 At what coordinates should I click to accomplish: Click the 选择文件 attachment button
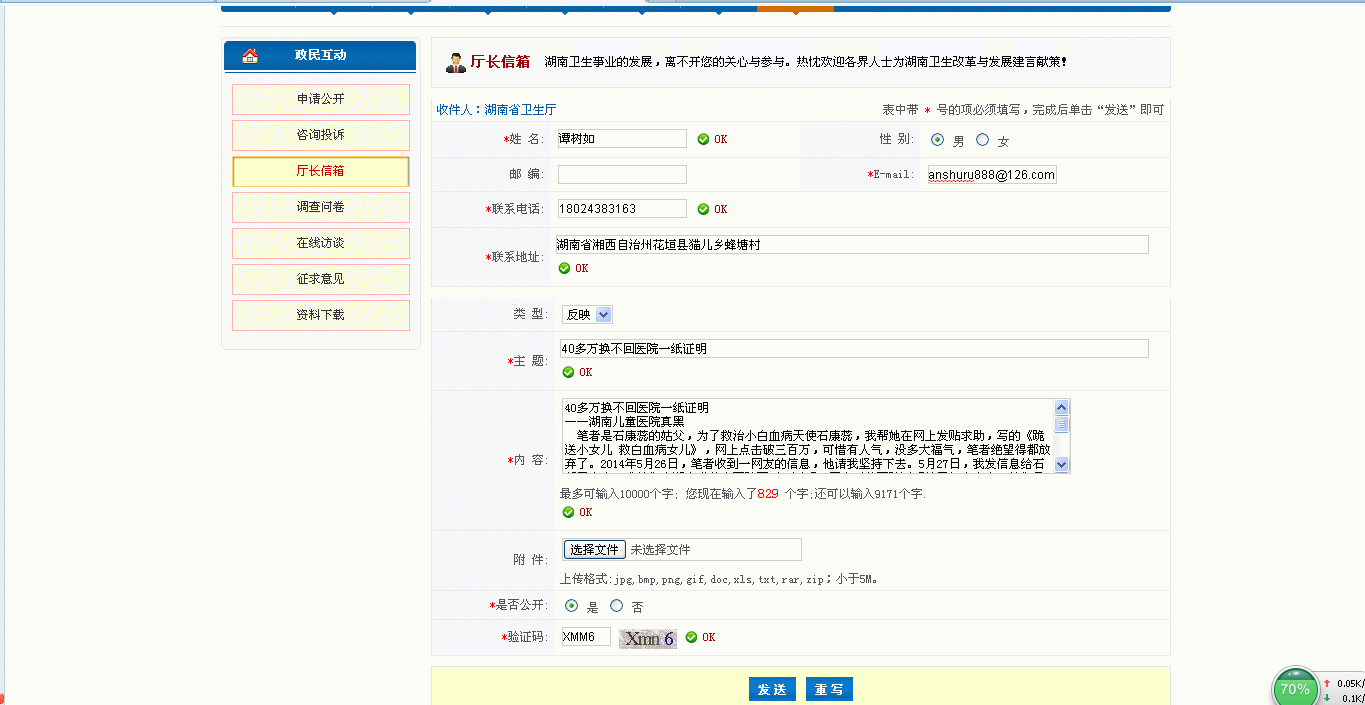click(x=595, y=550)
